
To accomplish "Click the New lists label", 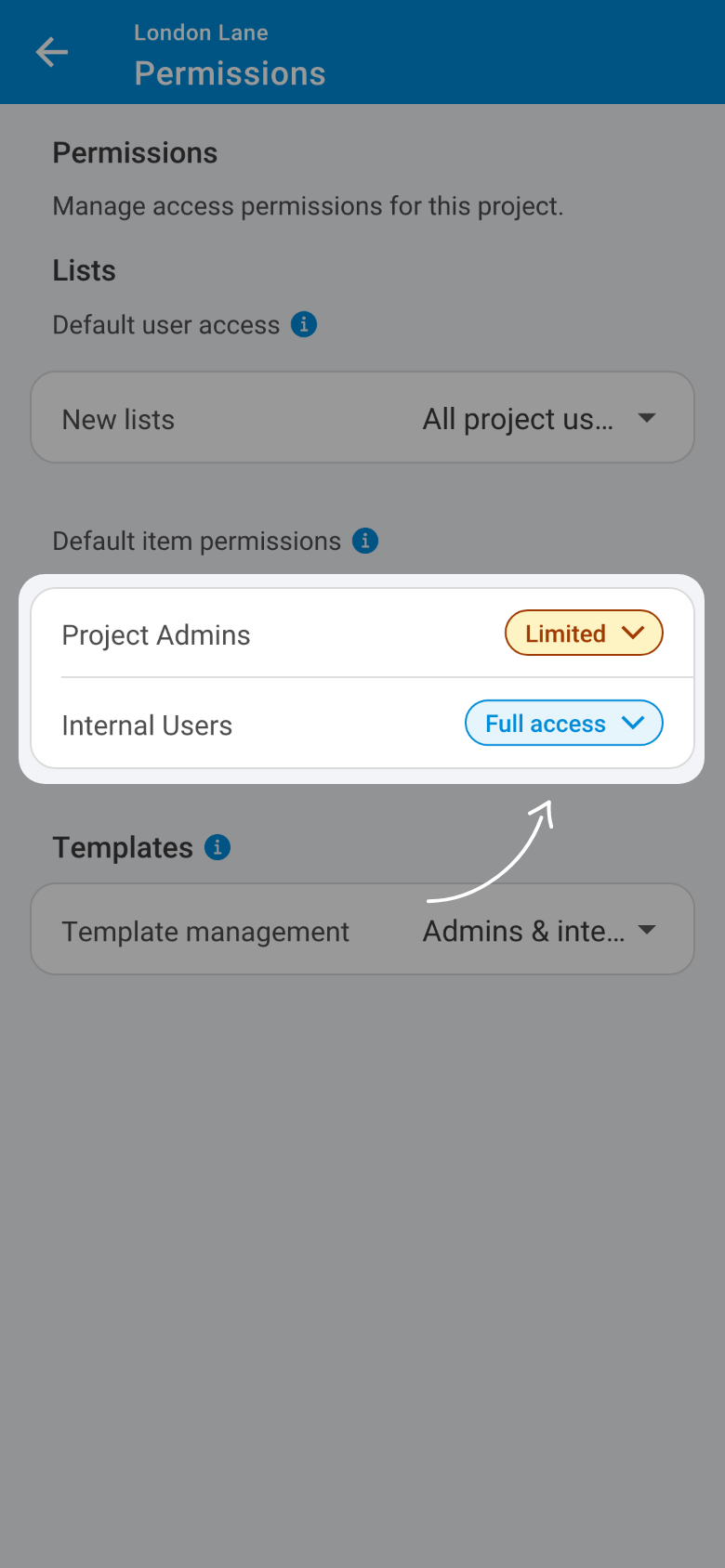I will click(118, 420).
